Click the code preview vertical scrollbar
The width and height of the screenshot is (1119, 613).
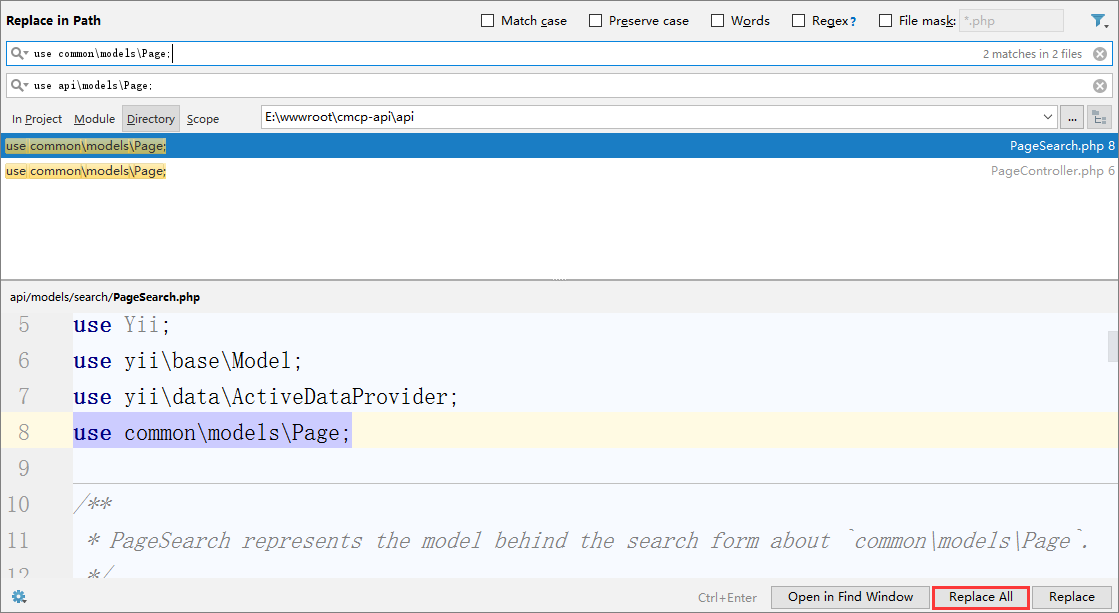[1112, 346]
